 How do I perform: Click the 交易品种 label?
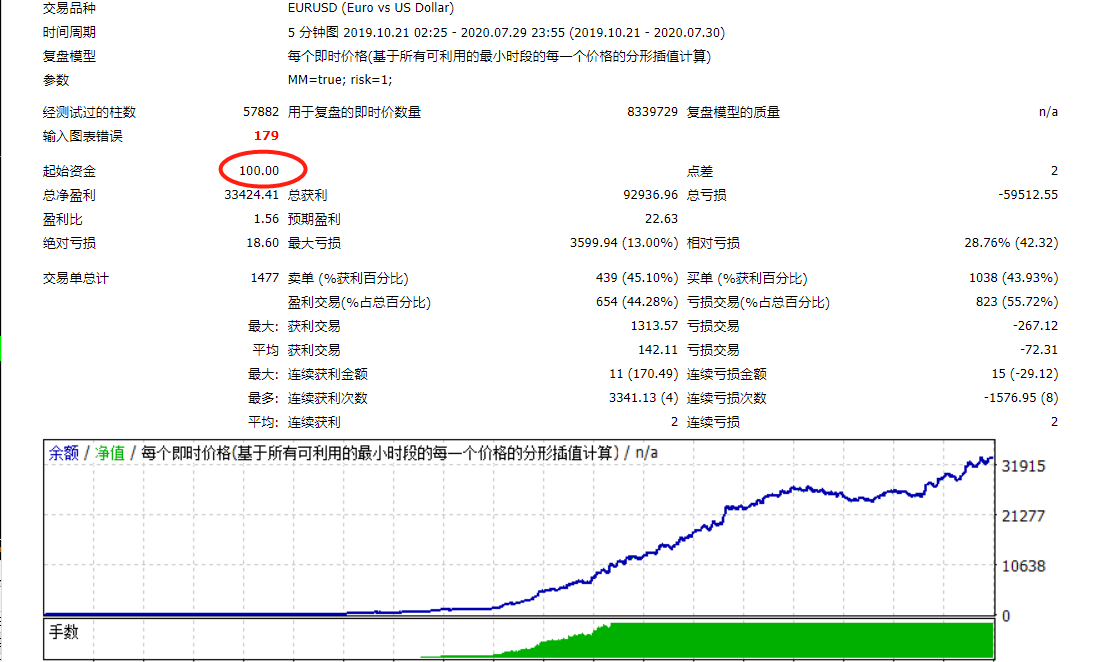[69, 8]
